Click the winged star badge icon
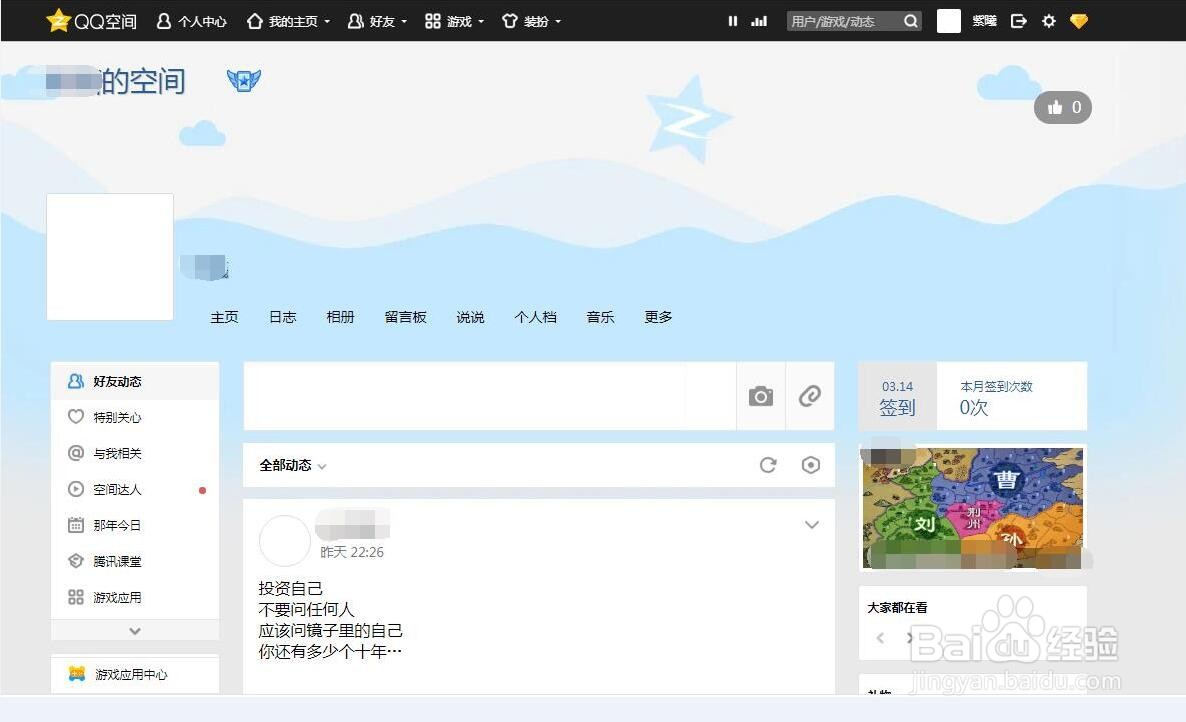1186x722 pixels. point(244,80)
